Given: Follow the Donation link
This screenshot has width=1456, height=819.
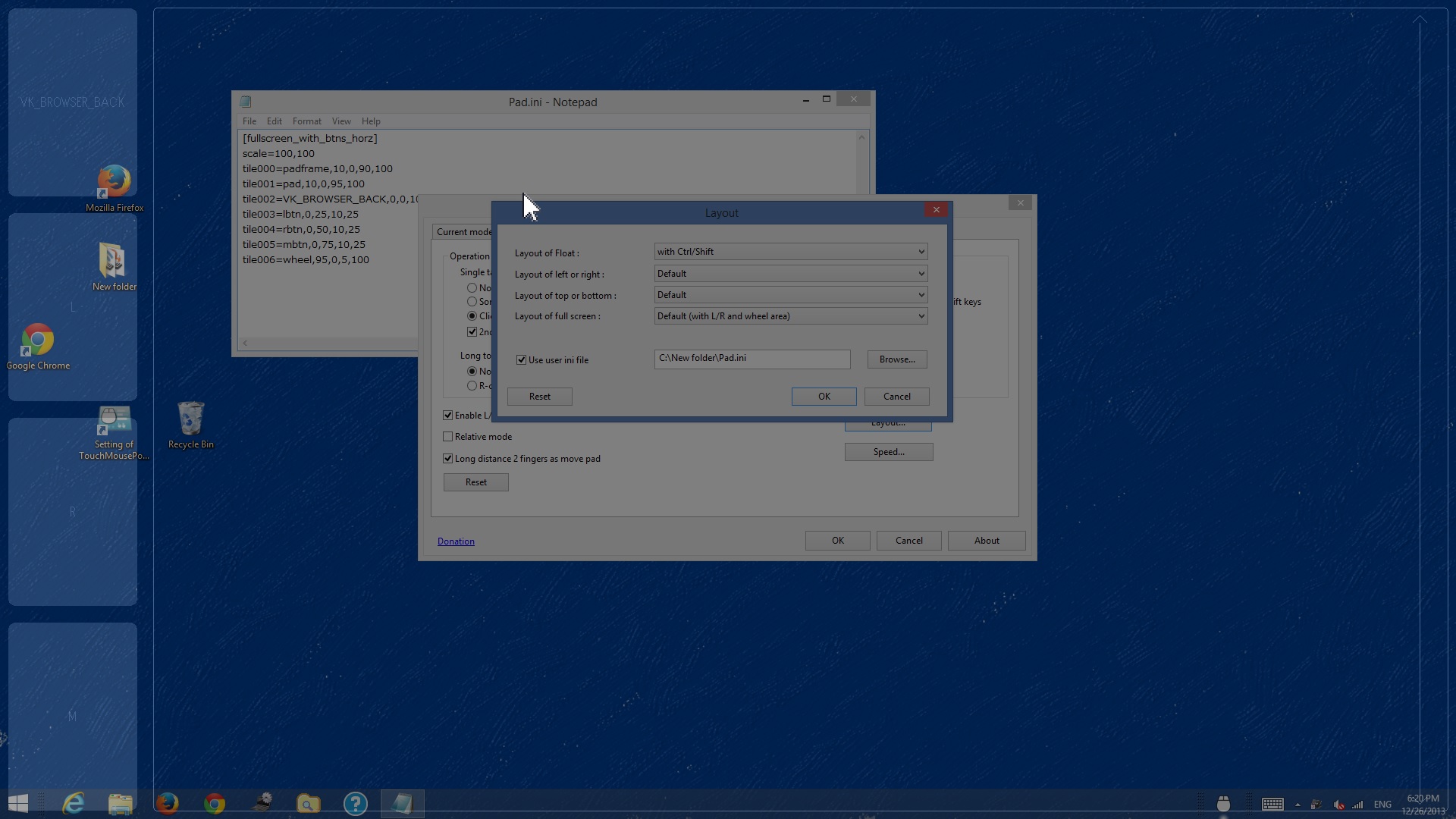Looking at the screenshot, I should pyautogui.click(x=456, y=541).
